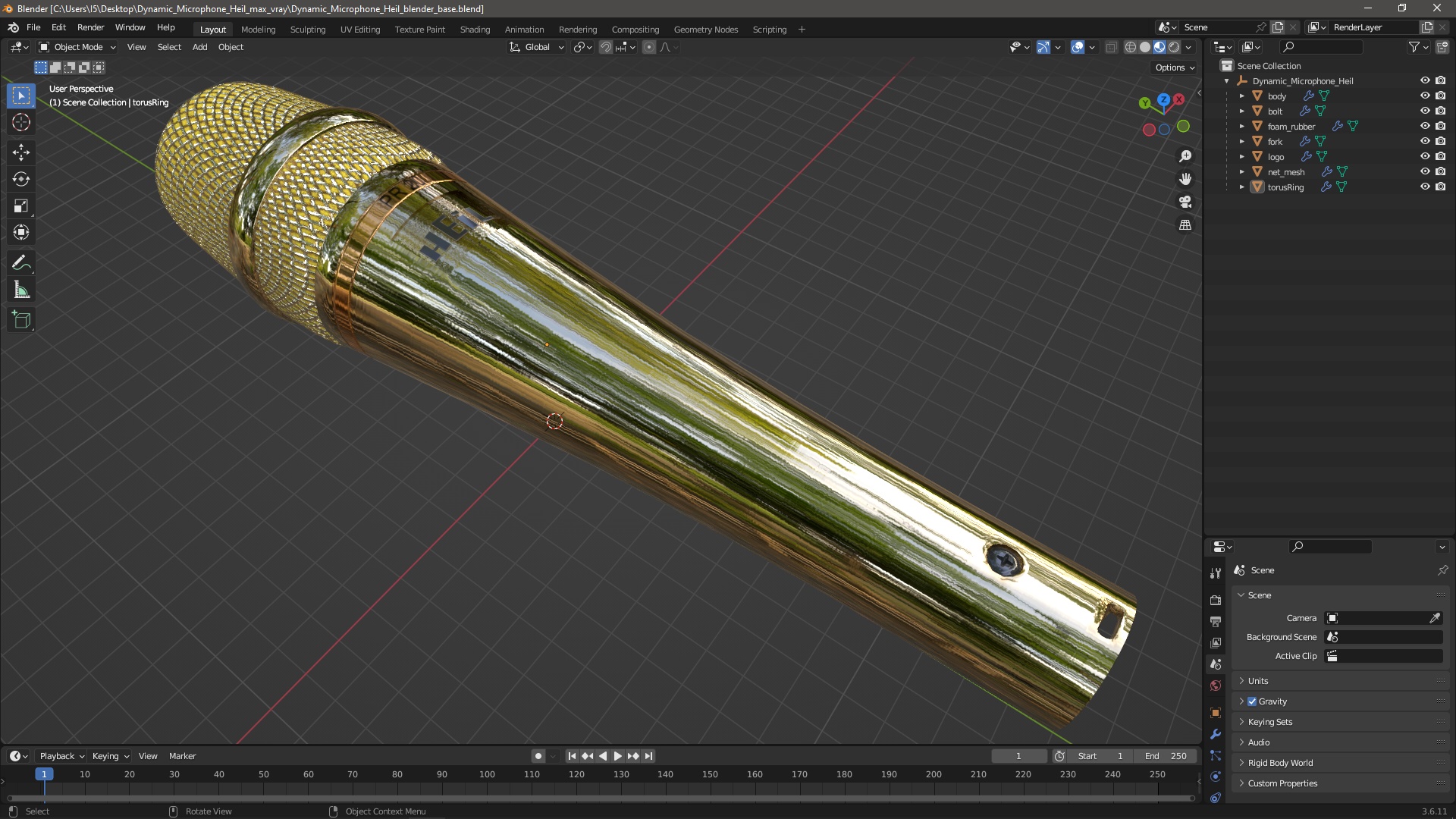Choose the Select Box tool
The width and height of the screenshot is (1456, 819).
click(21, 96)
